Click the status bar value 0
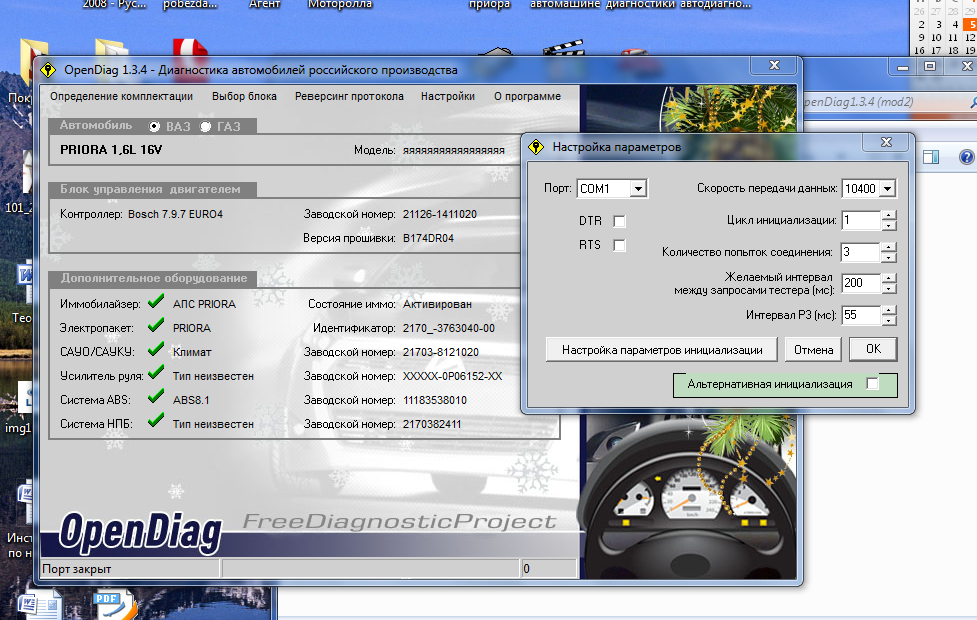The image size is (977, 620). [x=527, y=569]
